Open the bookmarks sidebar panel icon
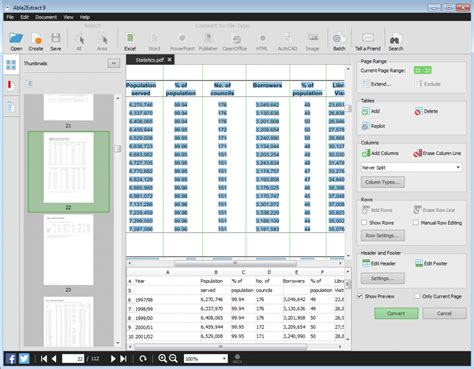The image size is (474, 369). (x=10, y=85)
